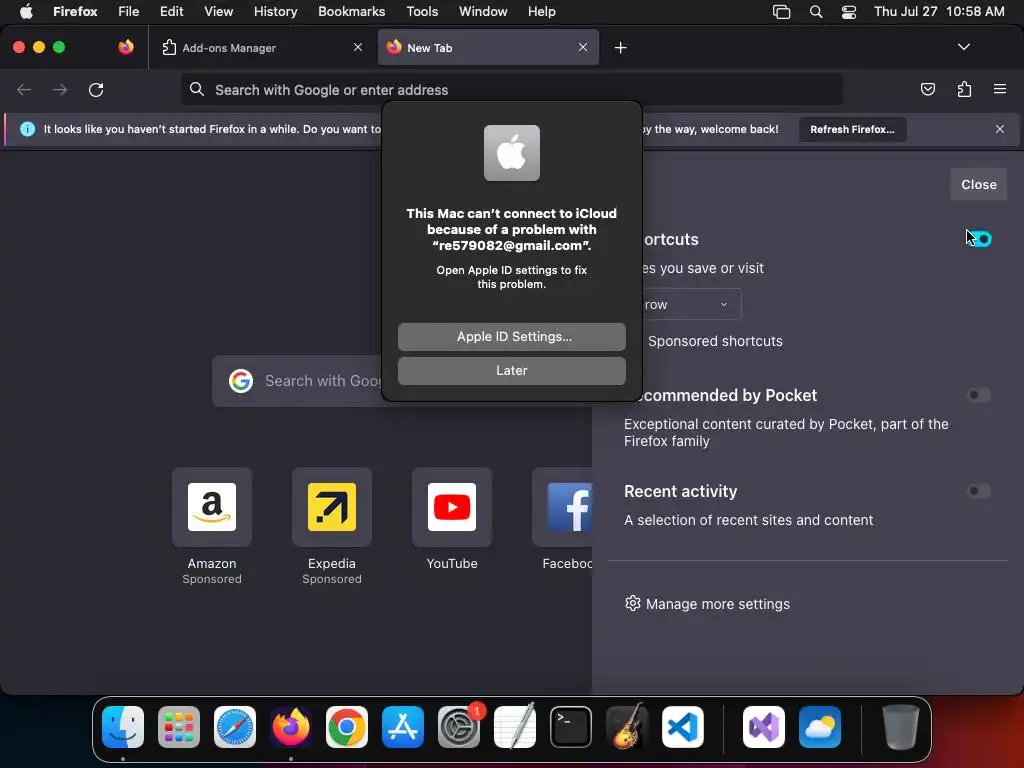Screen dimensions: 1024x768
Task: Open System Settings from the Dock
Action: pos(459,727)
